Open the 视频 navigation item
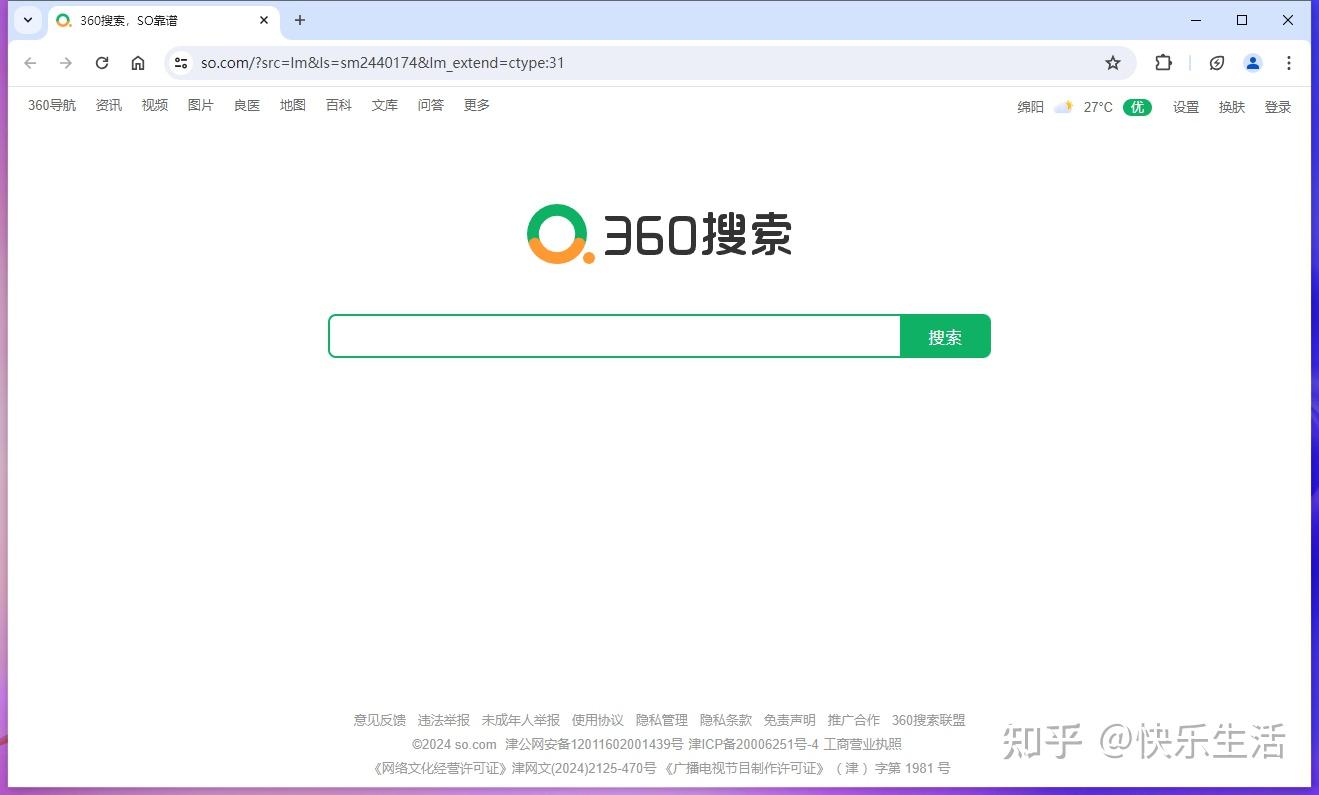The width and height of the screenshot is (1319, 795). [x=155, y=105]
